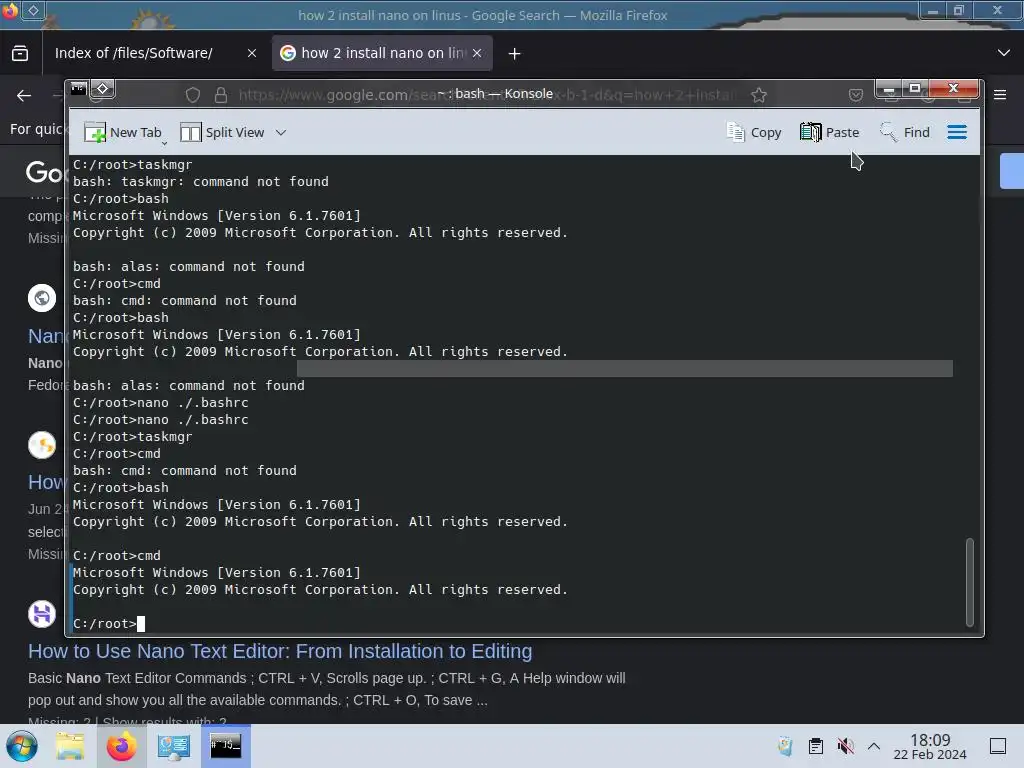The width and height of the screenshot is (1024, 768).
Task: Click the updates notifier tray icon
Action: pos(786,746)
